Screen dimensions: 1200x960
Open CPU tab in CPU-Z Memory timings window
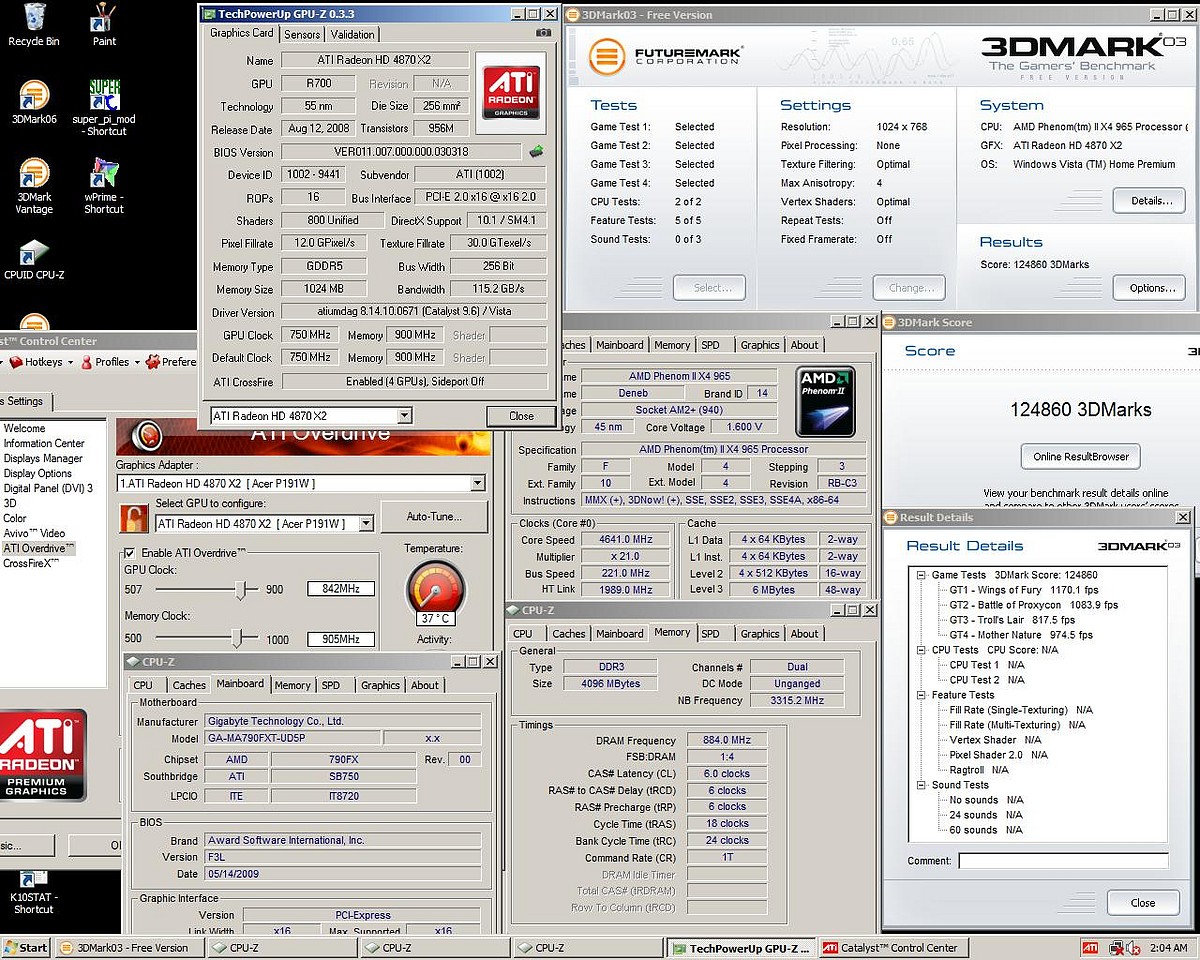pyautogui.click(x=523, y=633)
